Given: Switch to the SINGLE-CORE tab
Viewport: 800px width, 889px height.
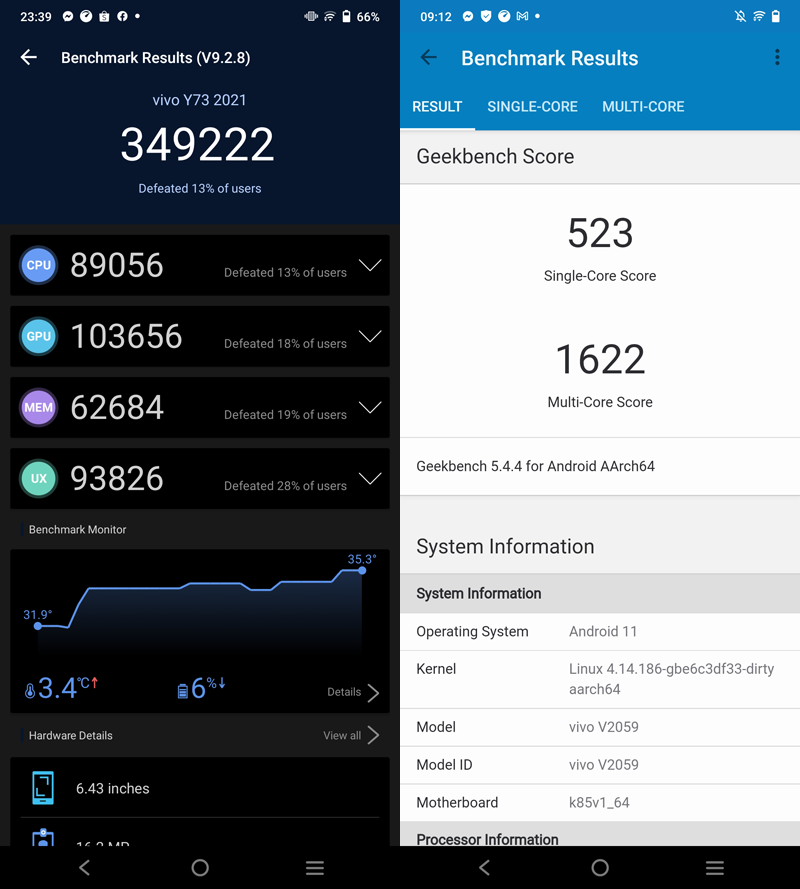Looking at the screenshot, I should [x=532, y=107].
